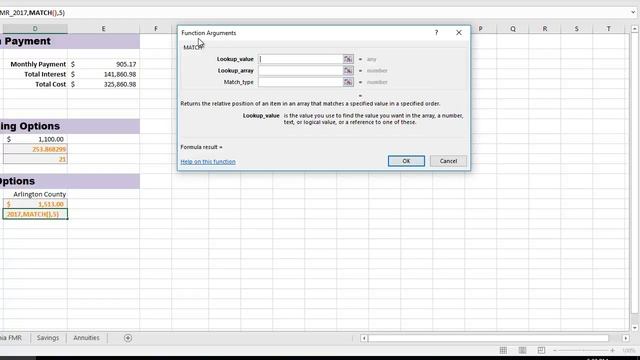Screen dimensions: 640x360
Task: Open Help on this function link
Action: click(x=208, y=162)
